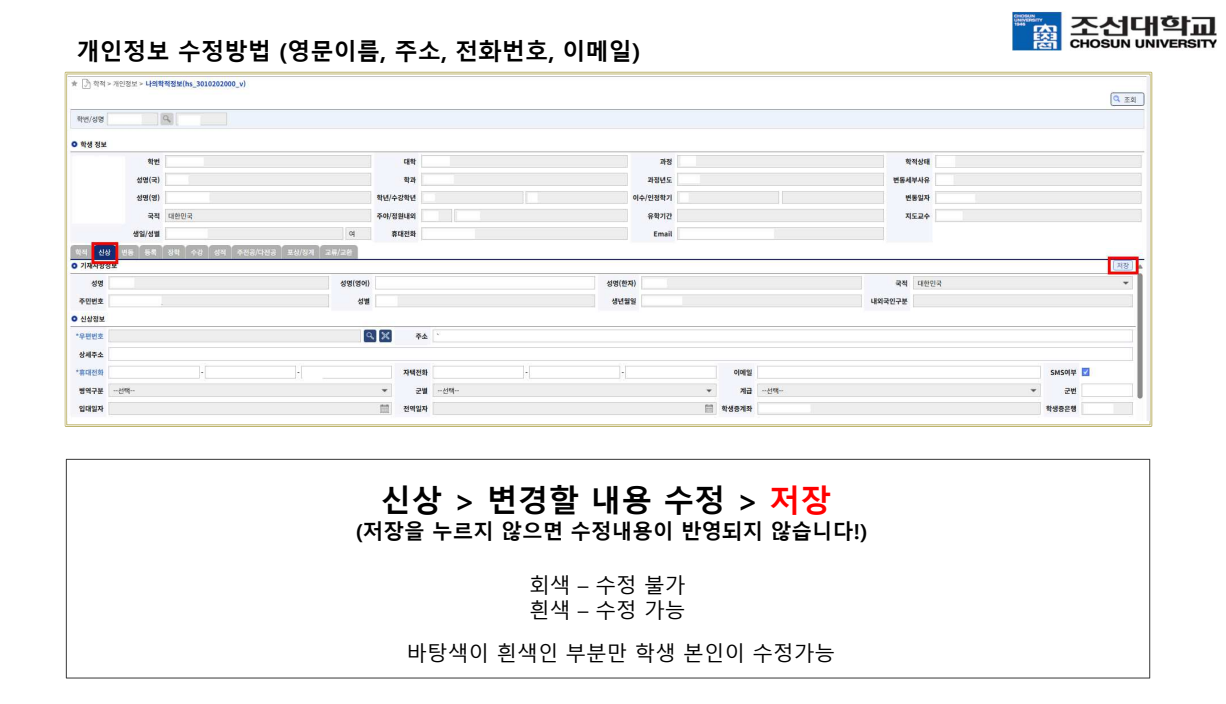Open the 장학 tab

pos(174,252)
